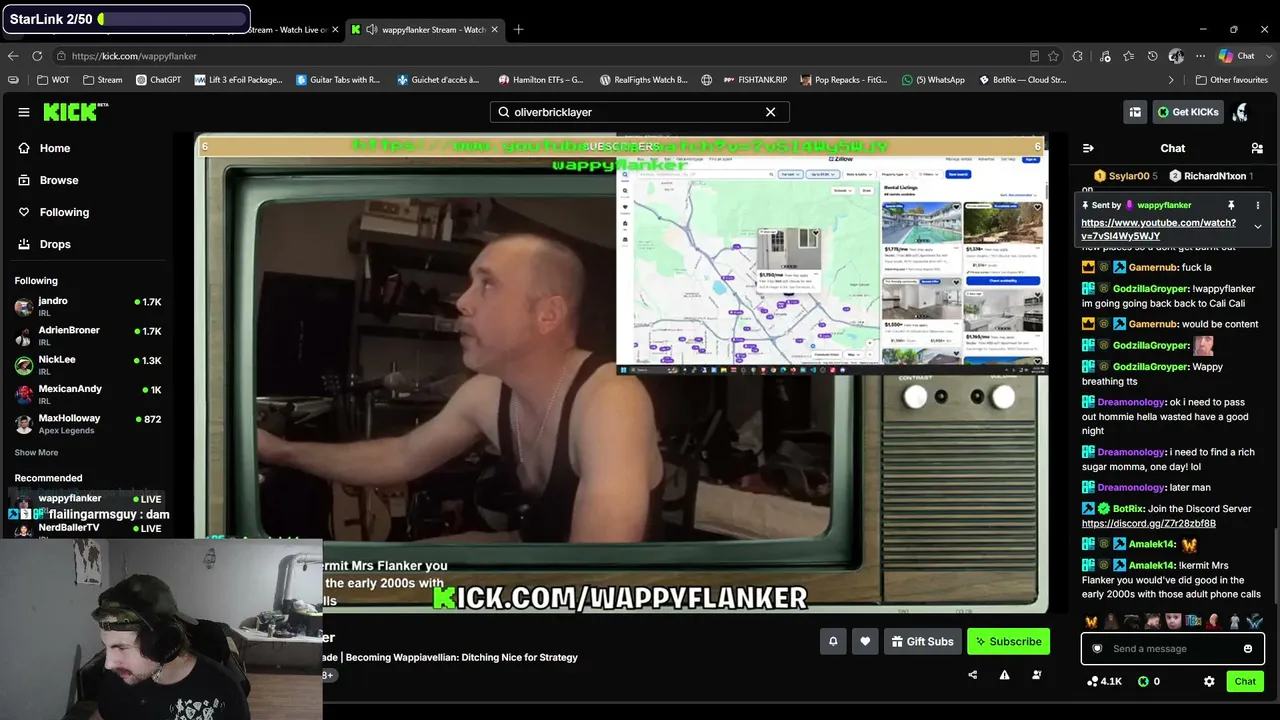Open the (5) WhatsApp bookmark
Screen dimensions: 1280x720
click(x=933, y=80)
